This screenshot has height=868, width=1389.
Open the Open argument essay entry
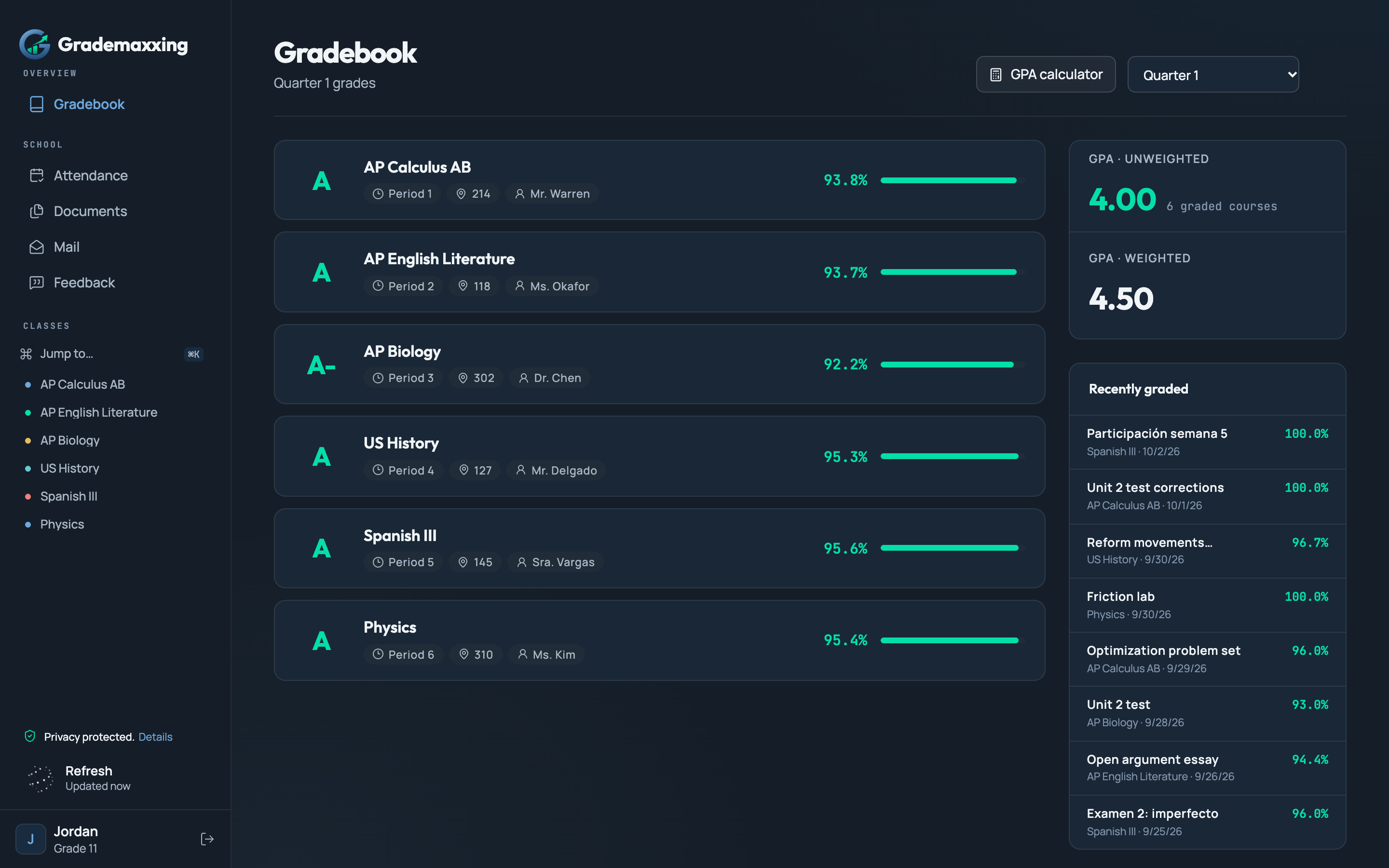pos(1207,768)
